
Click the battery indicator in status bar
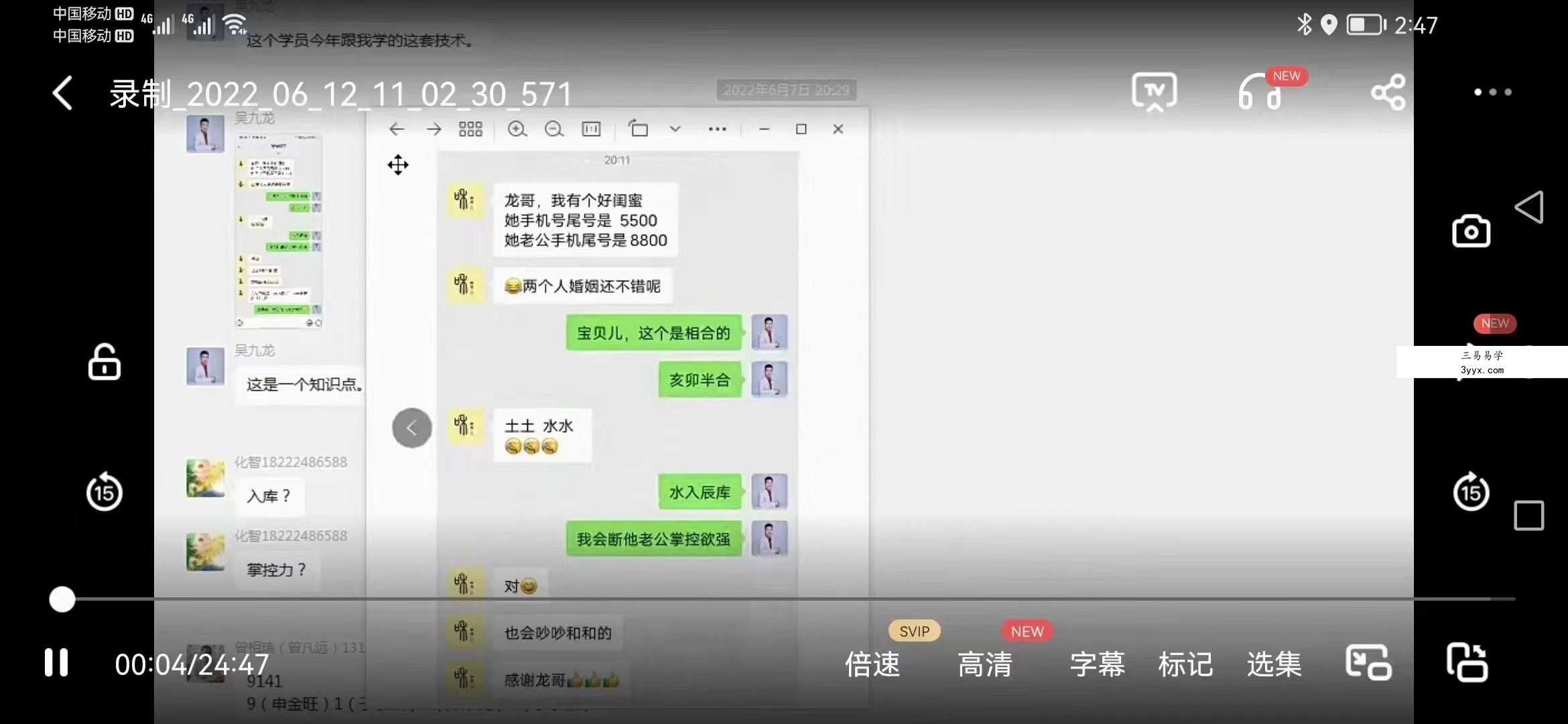[1366, 25]
